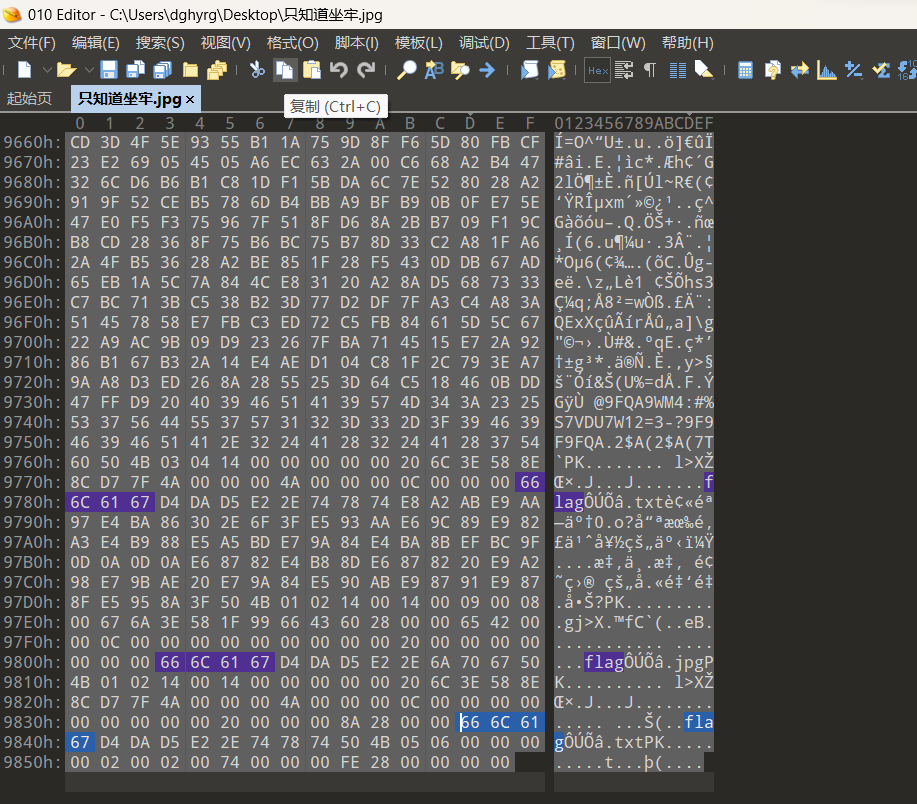917x804 pixels.
Task: Open the New File dropdown arrow
Action: [47, 70]
